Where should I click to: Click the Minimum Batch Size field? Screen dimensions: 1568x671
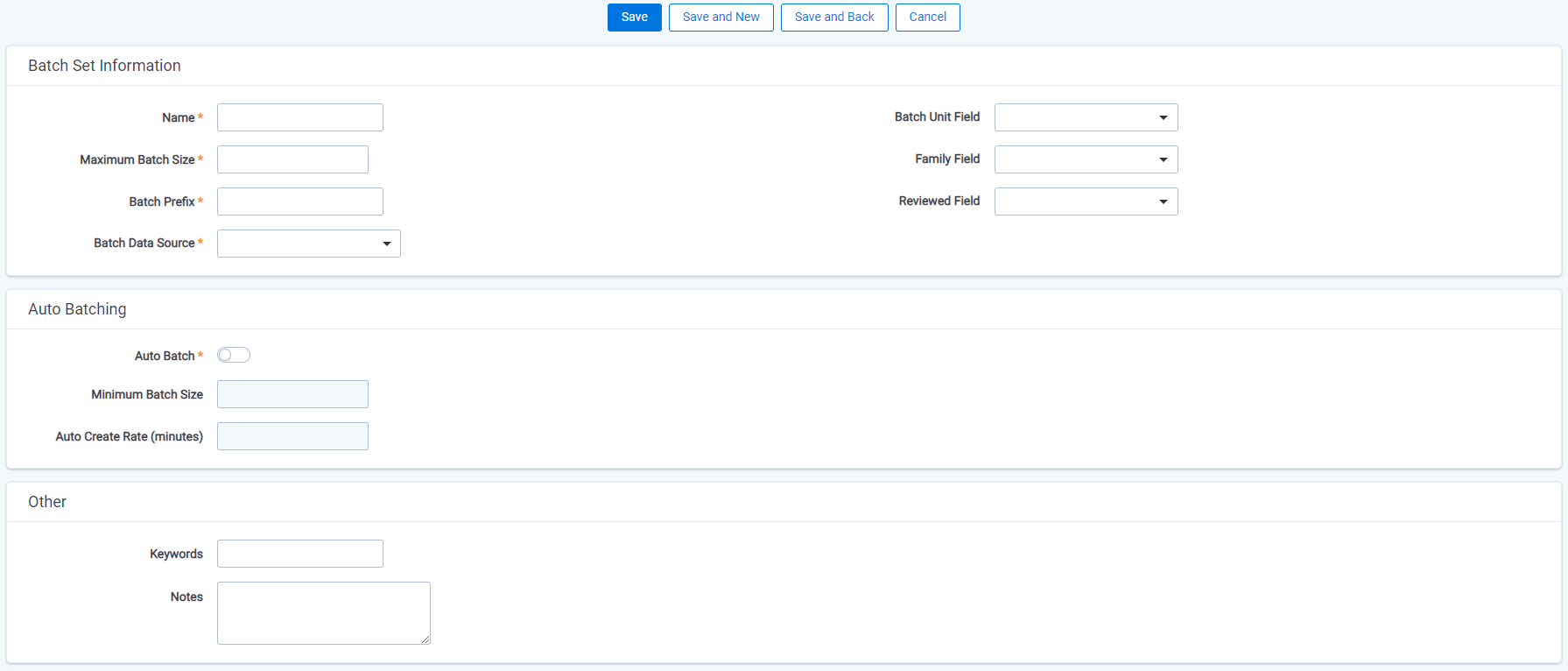tap(292, 394)
